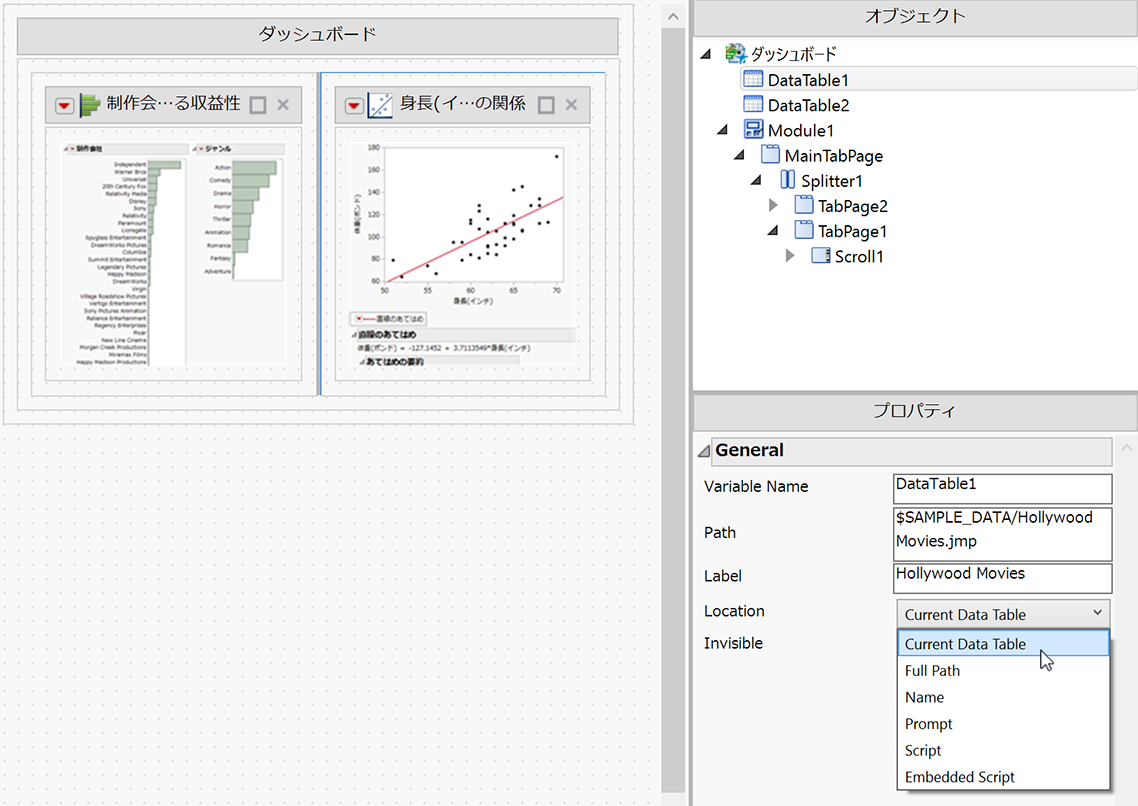Choose Current Data Table from Location list
This screenshot has height=806, width=1138.
(1003, 644)
